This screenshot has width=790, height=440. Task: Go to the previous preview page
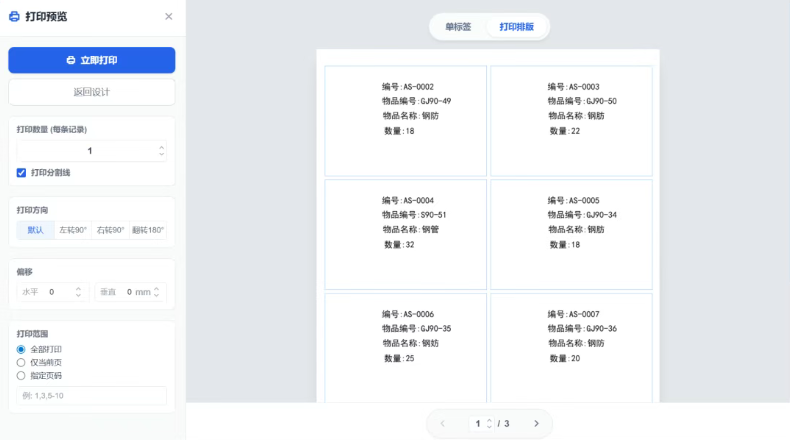442,423
